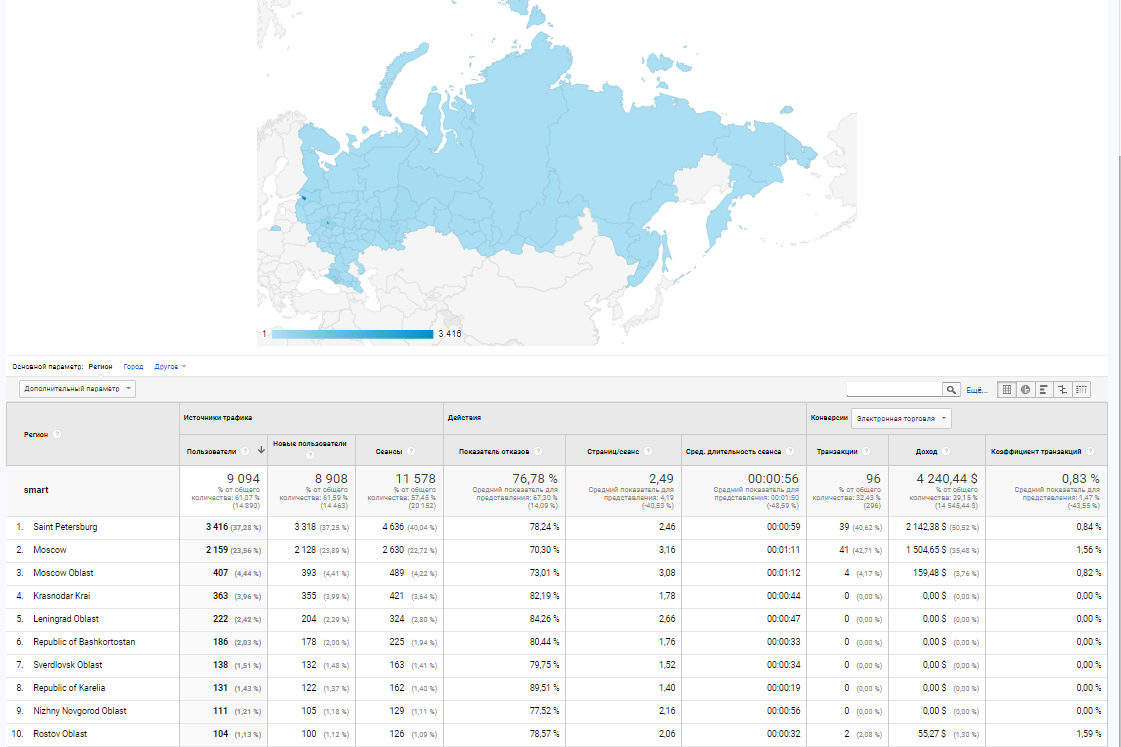The height and width of the screenshot is (747, 1121).
Task: Sort by the Сеансы column header
Action: click(x=389, y=452)
